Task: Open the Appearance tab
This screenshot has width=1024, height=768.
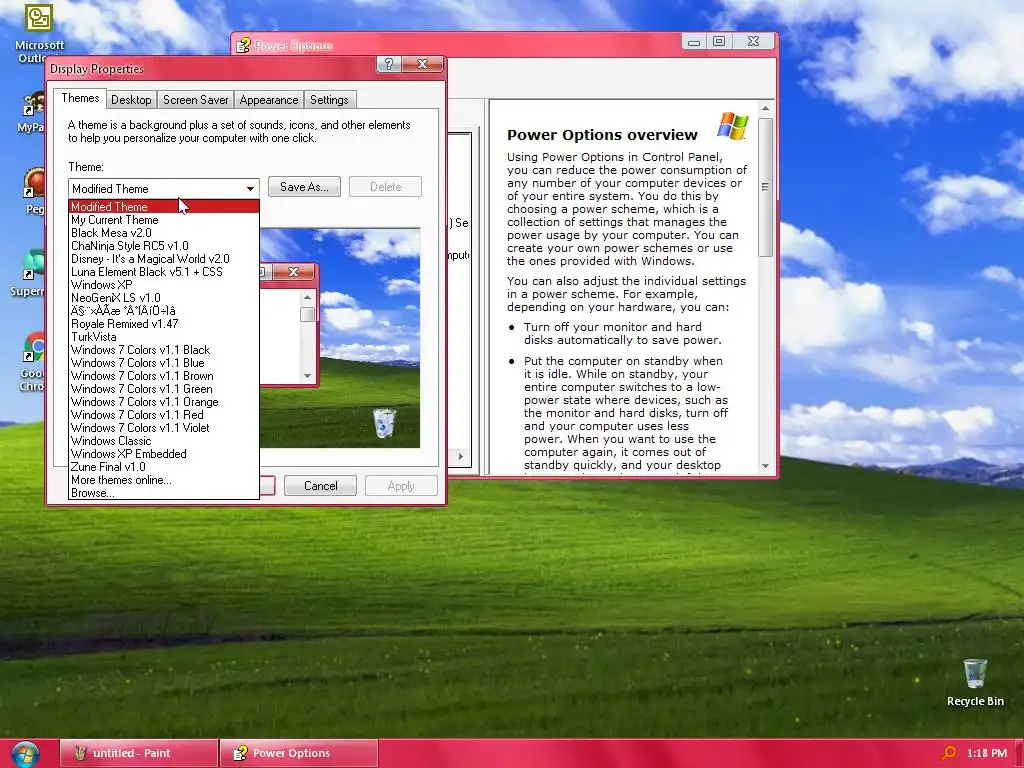Action: [x=268, y=100]
